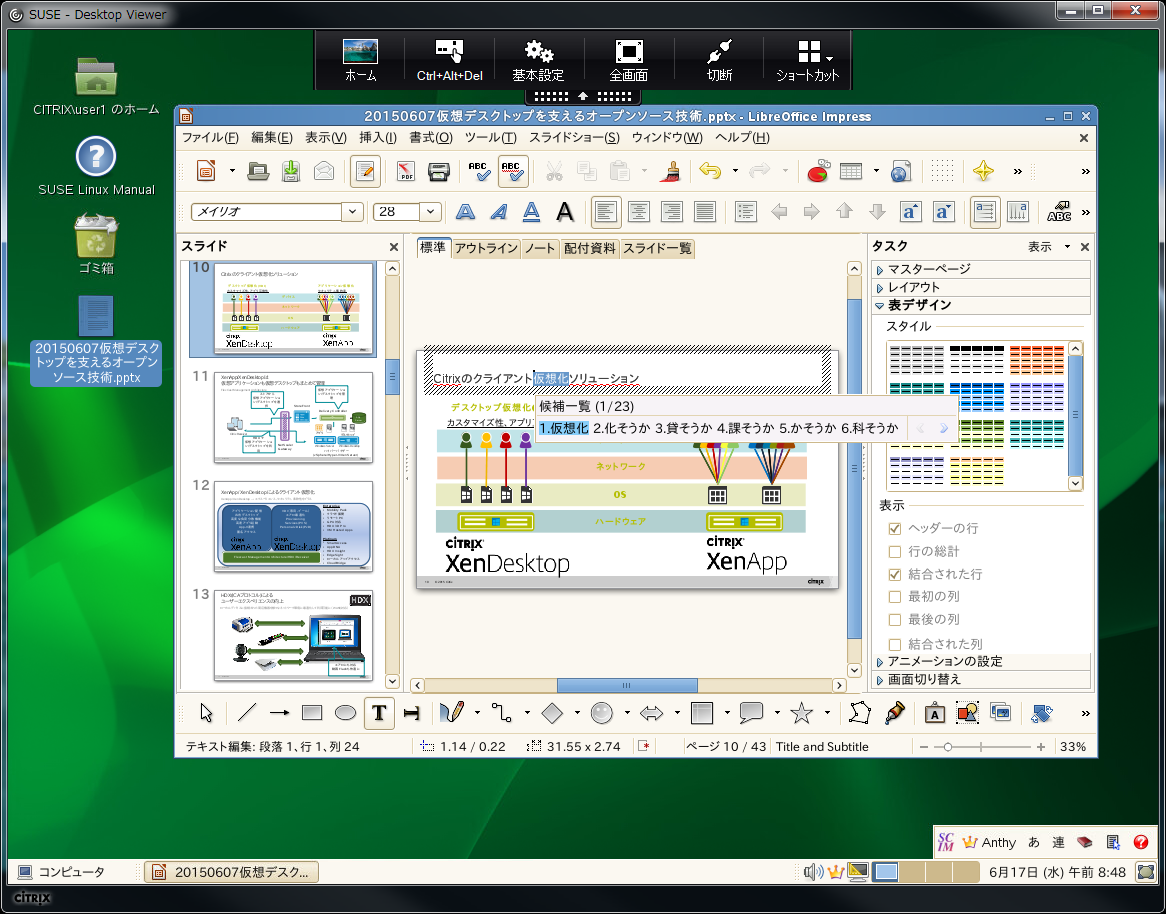1166x914 pixels.
Task: Open the Tasks panel 表示 dropdown
Action: tap(1049, 247)
